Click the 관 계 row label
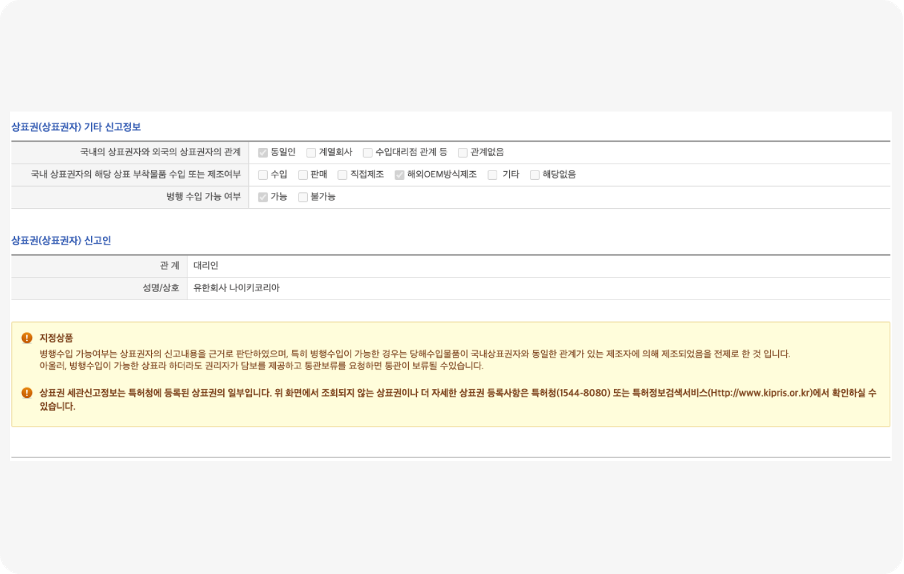Image resolution: width=904 pixels, height=574 pixels. point(170,266)
